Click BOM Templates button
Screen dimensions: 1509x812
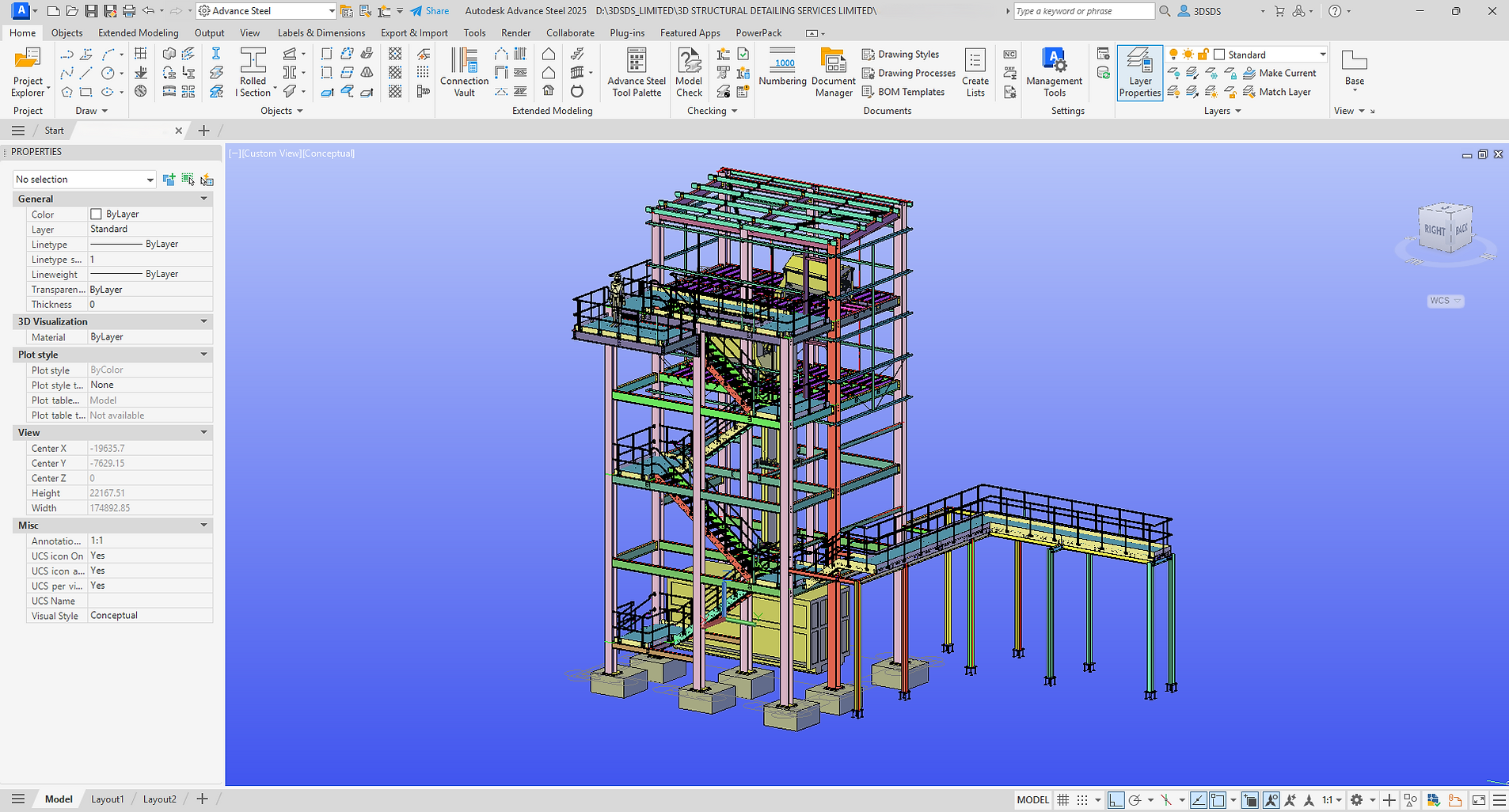coord(903,92)
